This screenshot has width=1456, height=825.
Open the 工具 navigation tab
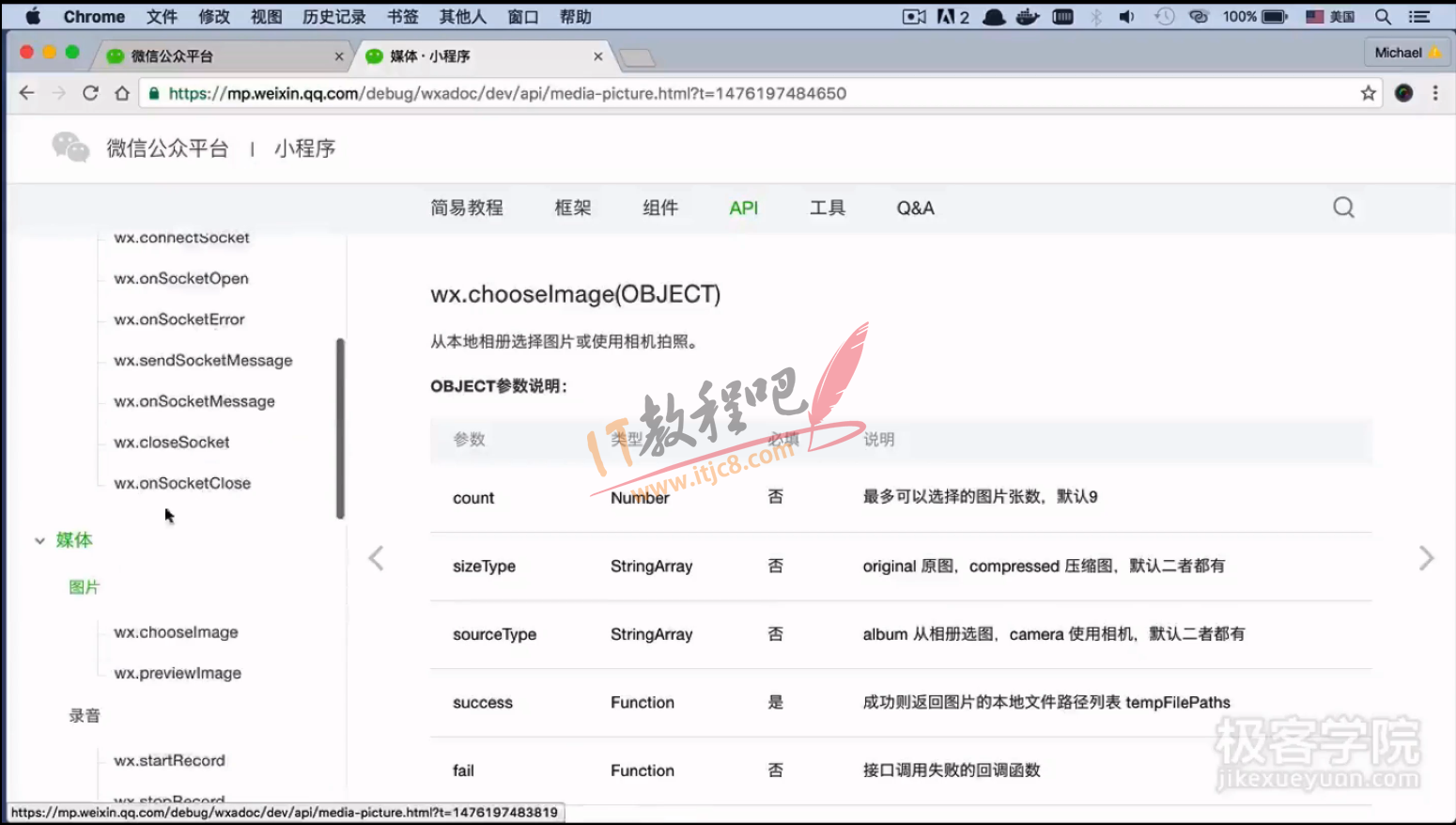(x=828, y=208)
